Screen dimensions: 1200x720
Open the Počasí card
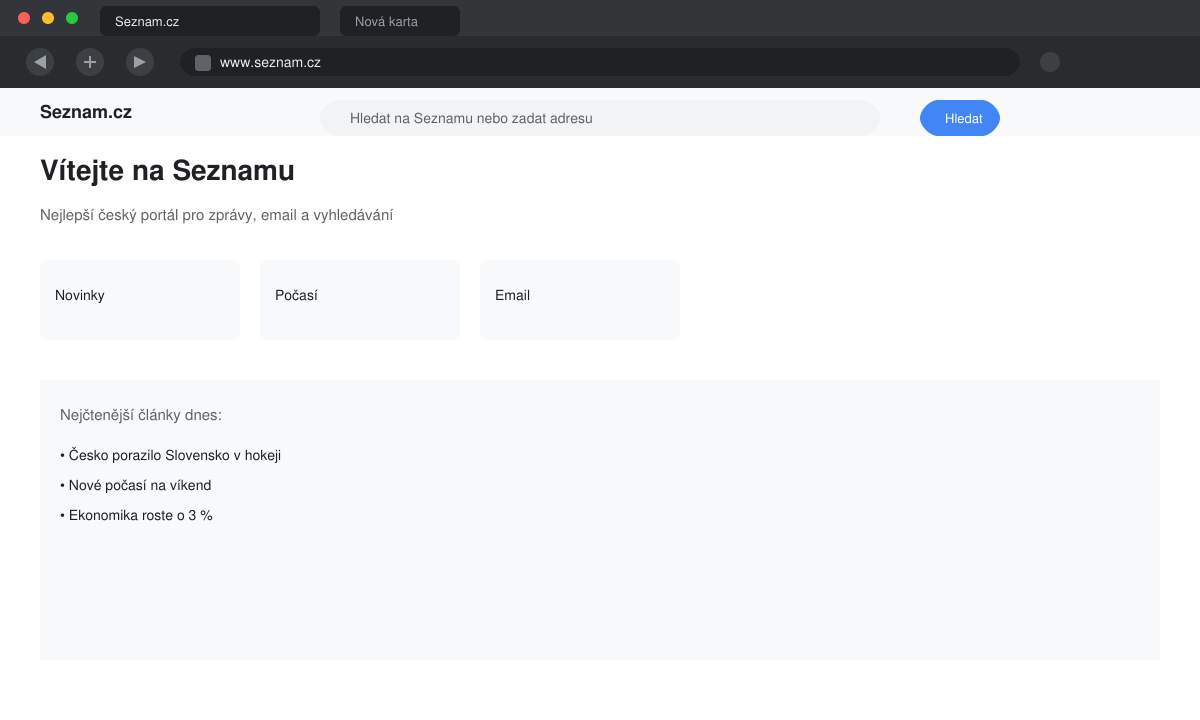360,300
